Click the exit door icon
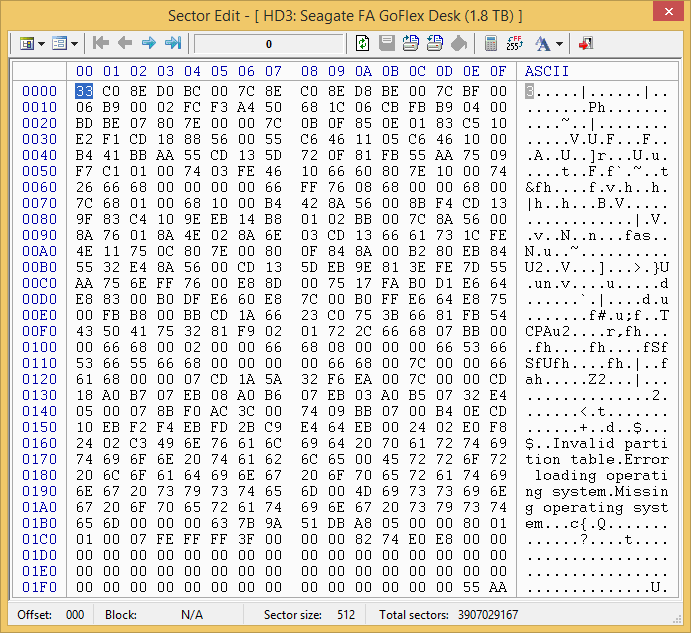Viewport: 691px width, 633px height. coord(586,43)
